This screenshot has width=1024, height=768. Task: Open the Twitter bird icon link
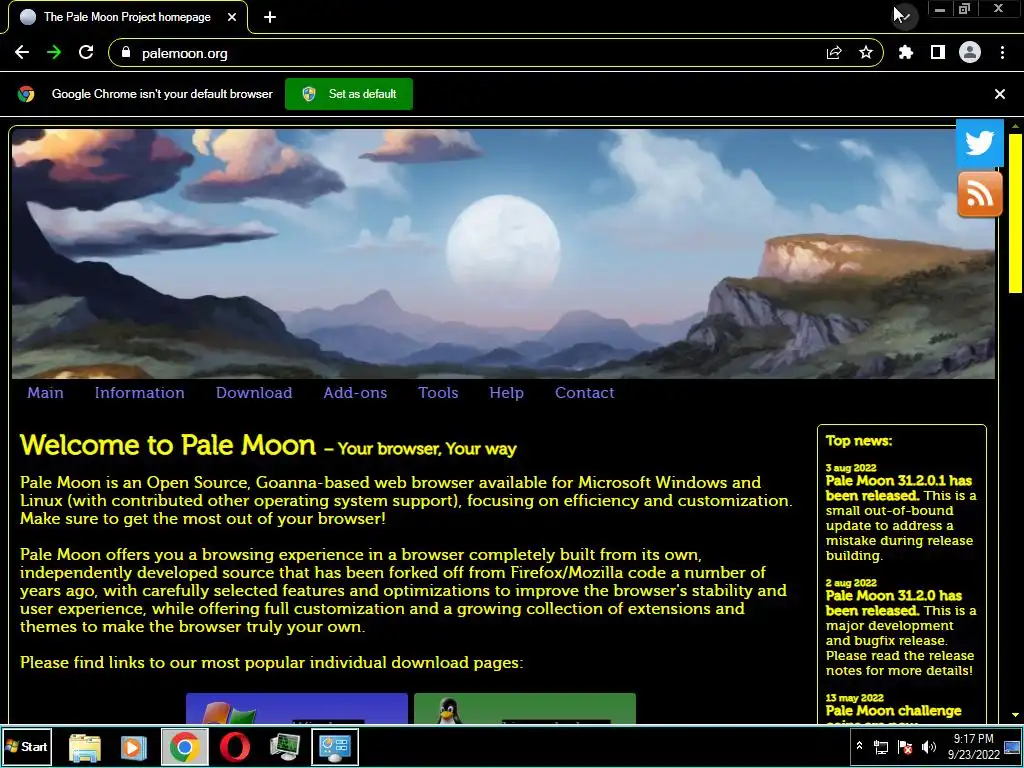(980, 143)
